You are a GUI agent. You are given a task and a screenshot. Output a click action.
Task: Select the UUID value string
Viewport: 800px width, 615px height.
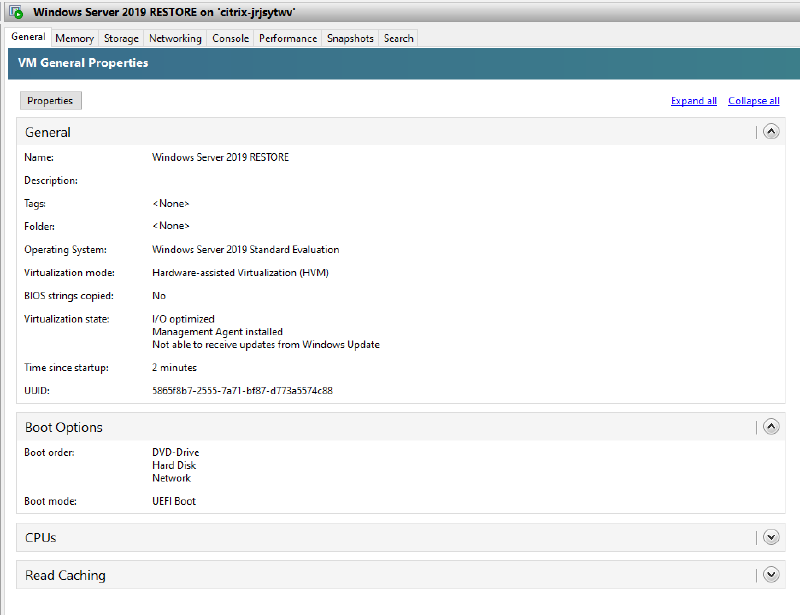(x=242, y=390)
